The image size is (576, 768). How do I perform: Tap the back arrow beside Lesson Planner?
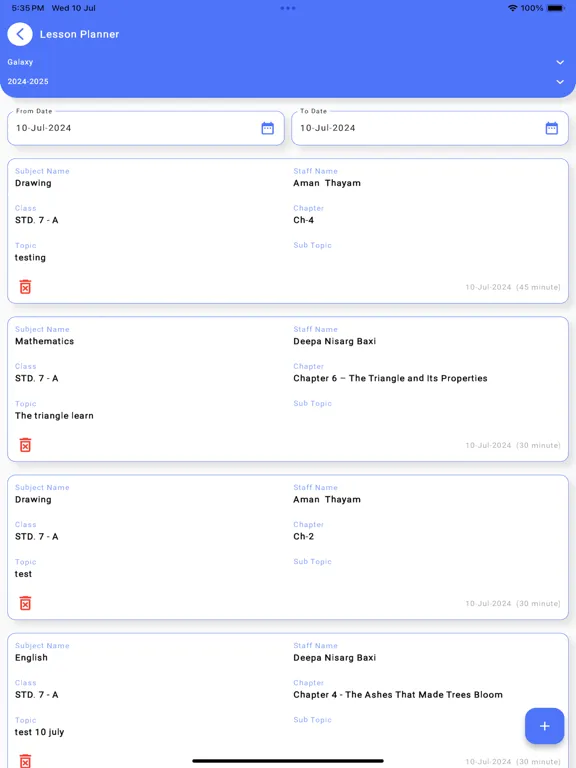point(20,34)
